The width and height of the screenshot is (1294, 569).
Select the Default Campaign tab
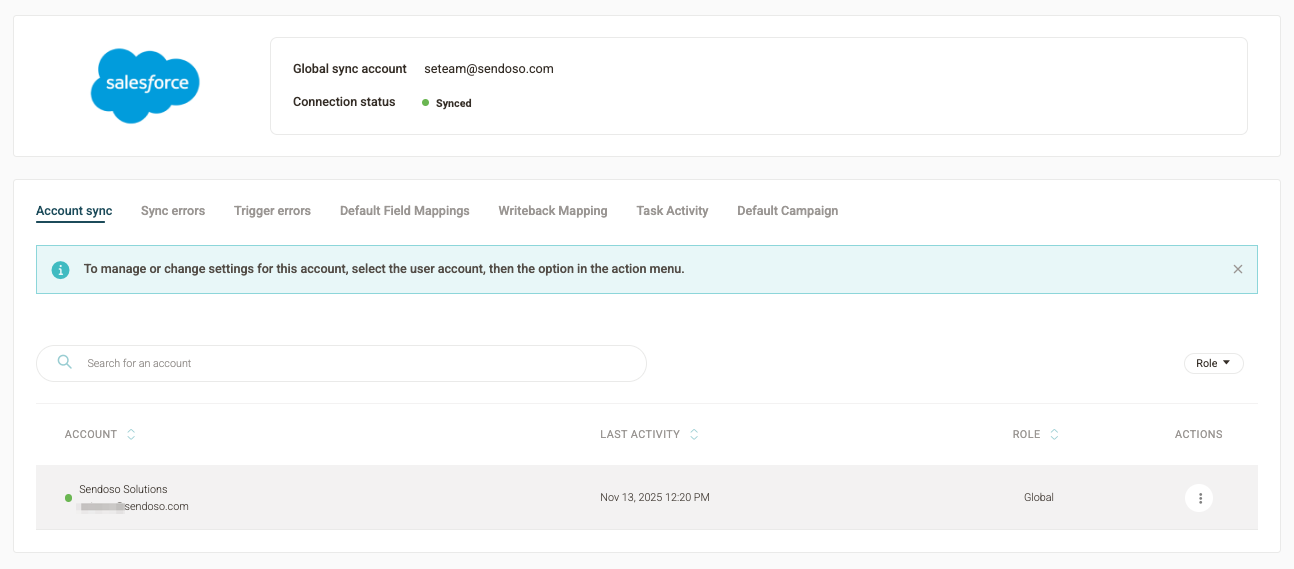pyautogui.click(x=788, y=211)
